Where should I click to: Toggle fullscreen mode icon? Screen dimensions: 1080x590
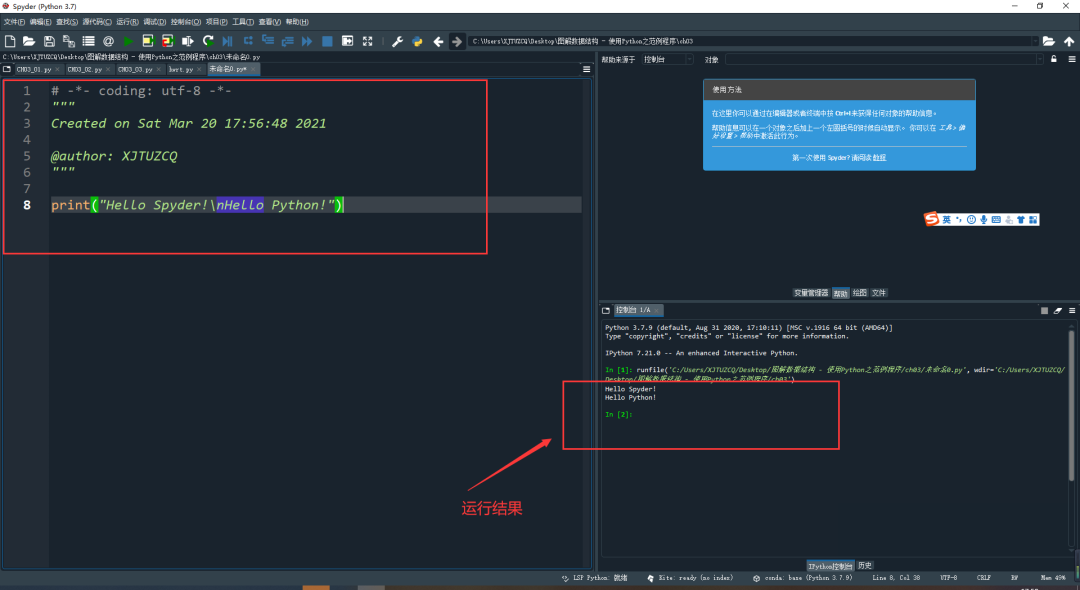(x=367, y=41)
